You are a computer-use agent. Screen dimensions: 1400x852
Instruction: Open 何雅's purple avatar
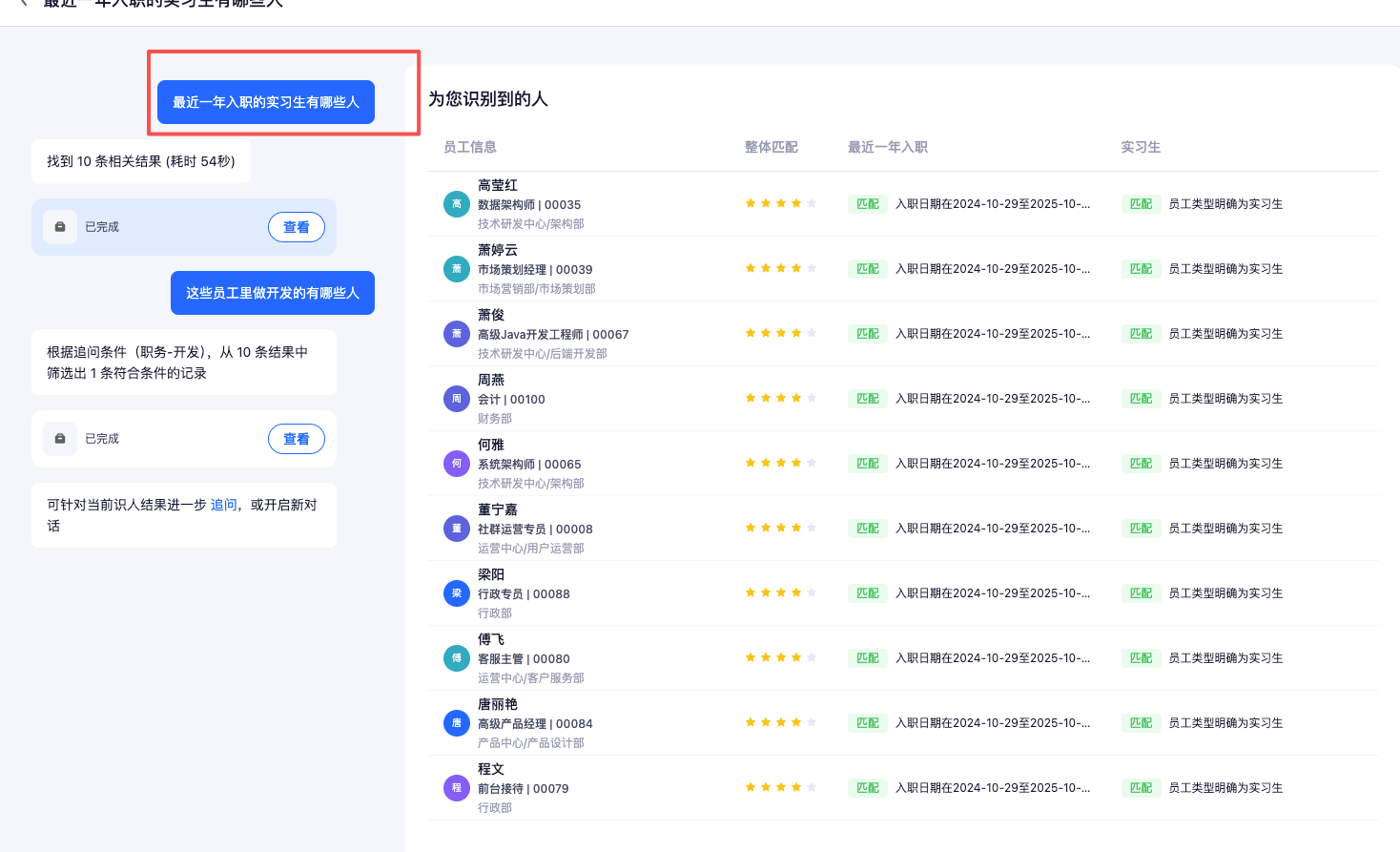tap(457, 464)
